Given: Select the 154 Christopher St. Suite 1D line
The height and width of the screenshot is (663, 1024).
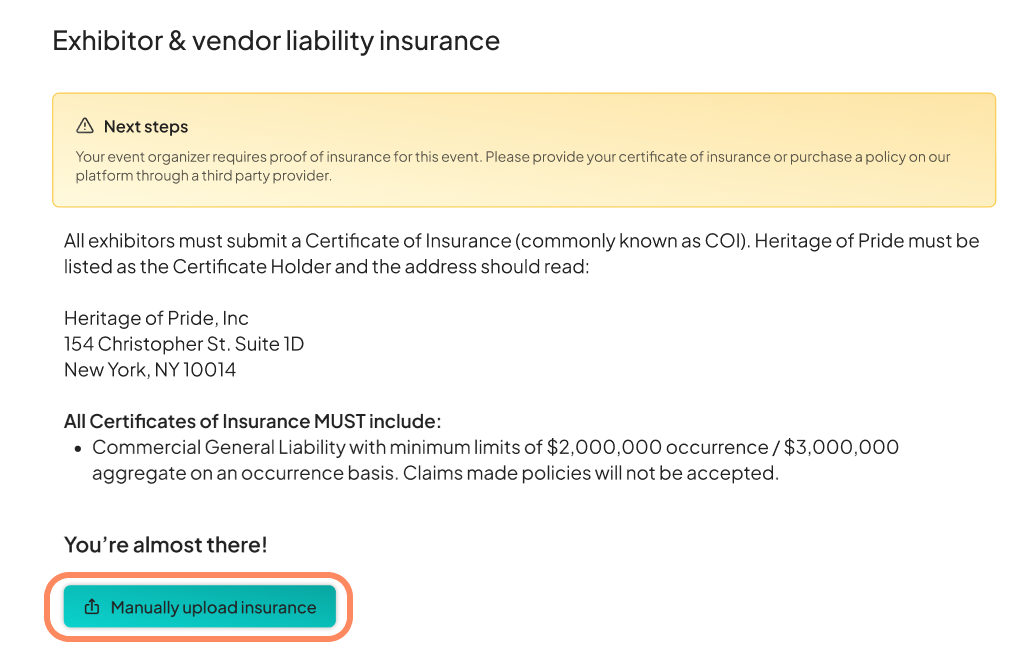Looking at the screenshot, I should pyautogui.click(x=184, y=344).
